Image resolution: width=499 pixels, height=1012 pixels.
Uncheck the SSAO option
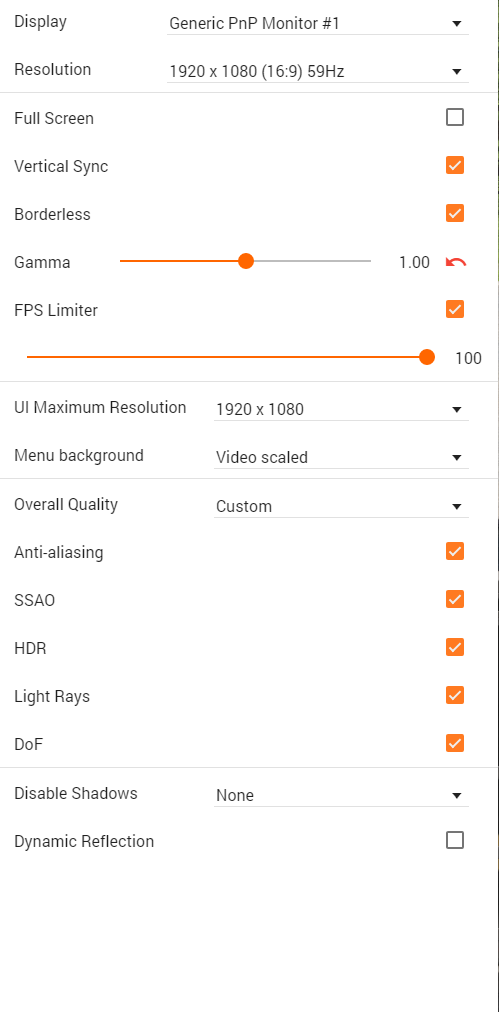[x=455, y=599]
